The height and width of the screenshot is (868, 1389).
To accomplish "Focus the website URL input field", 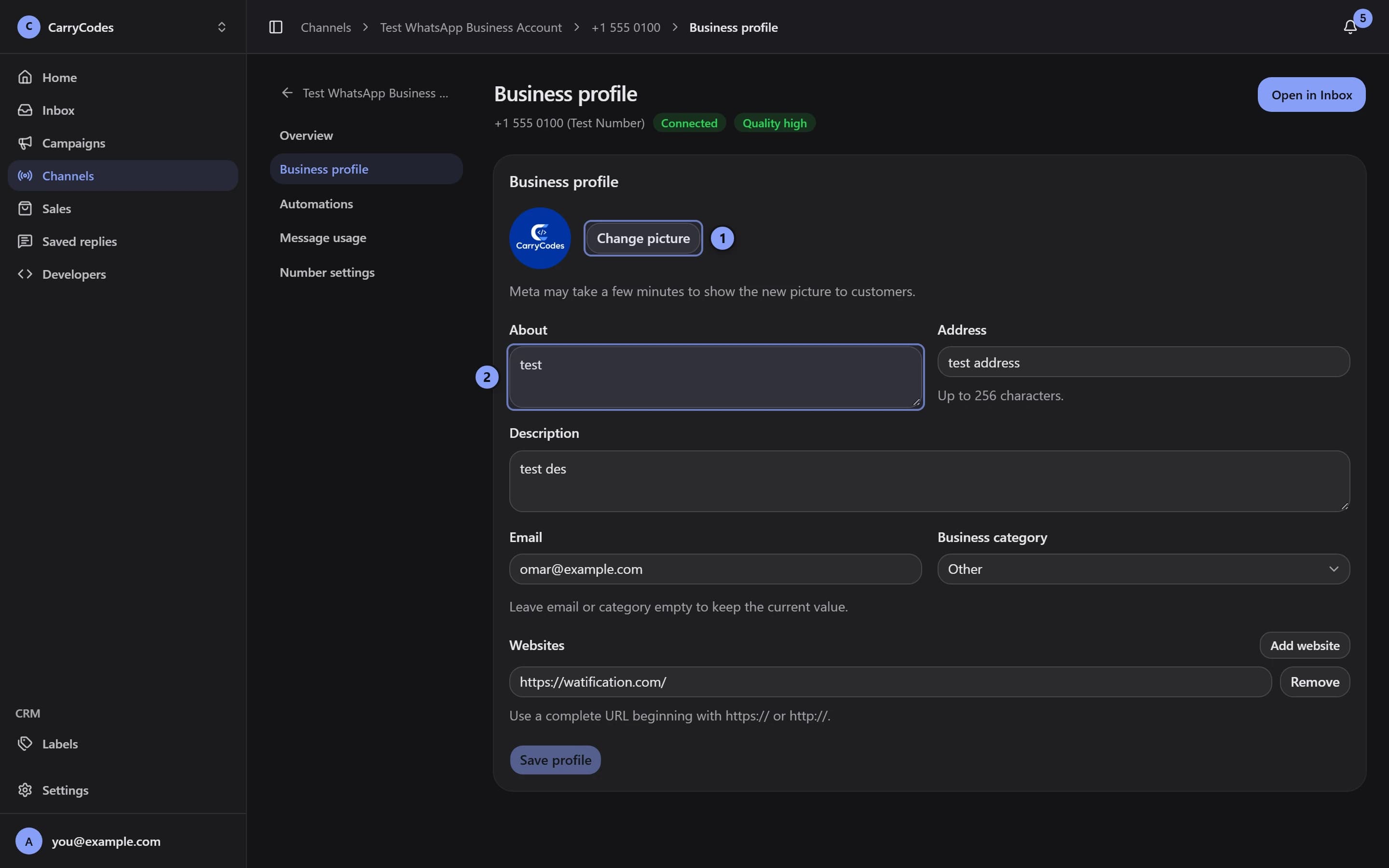I will [x=890, y=682].
